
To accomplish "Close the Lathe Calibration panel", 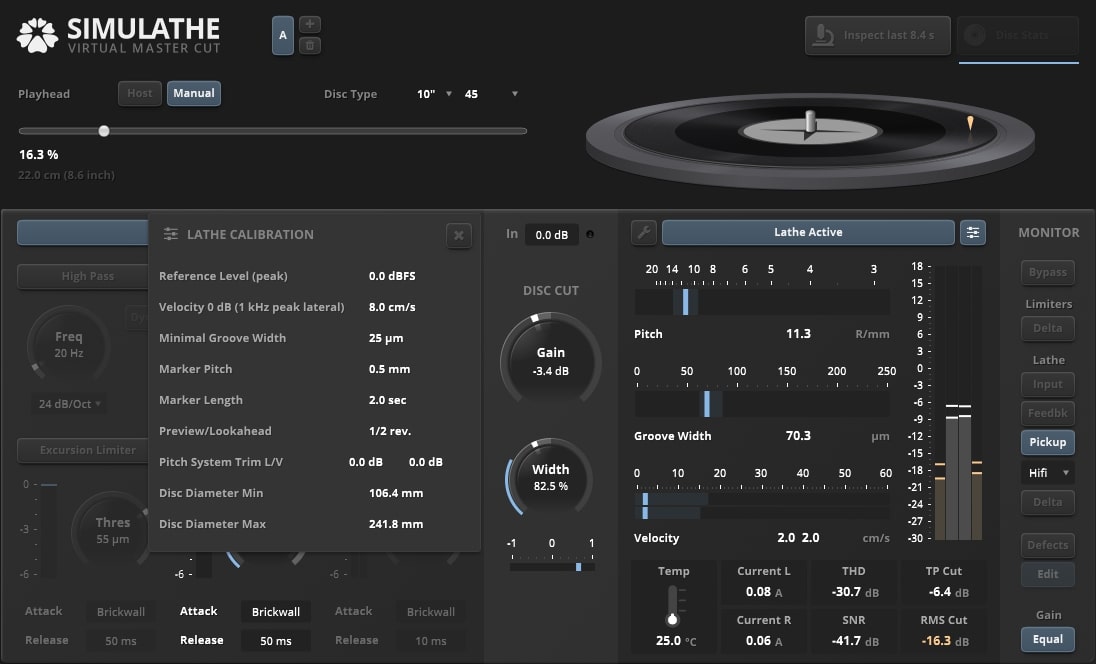I will pos(458,235).
